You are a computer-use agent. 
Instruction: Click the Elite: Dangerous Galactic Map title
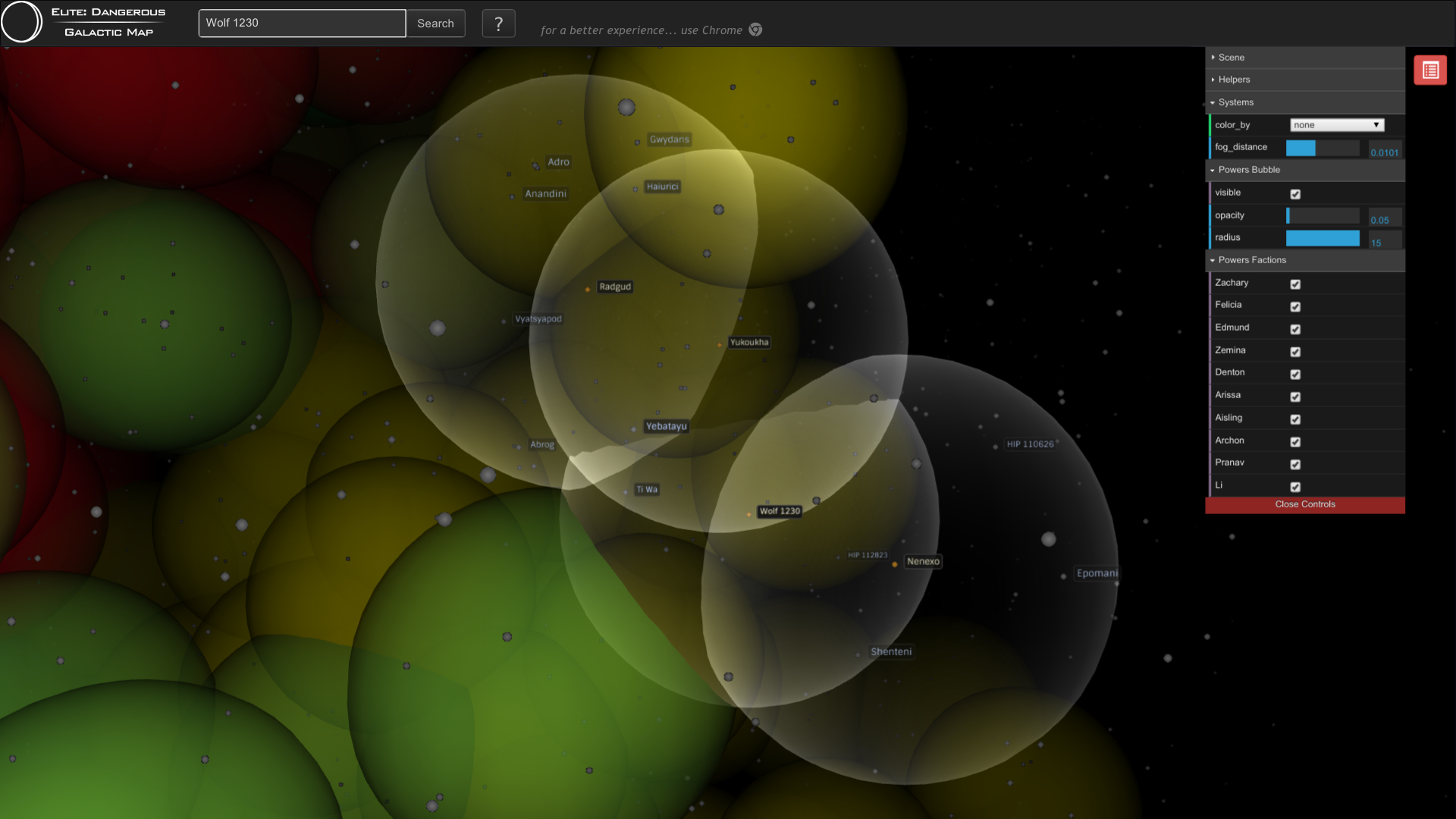point(108,22)
